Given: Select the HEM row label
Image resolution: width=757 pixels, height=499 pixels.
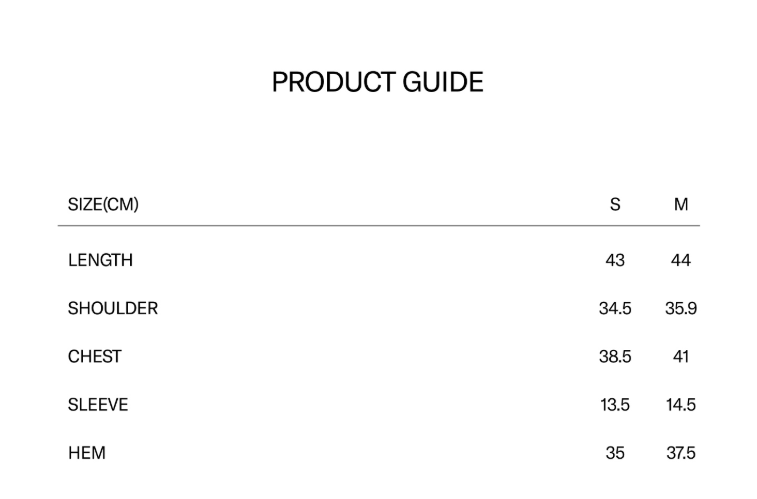Looking at the screenshot, I should point(87,453).
